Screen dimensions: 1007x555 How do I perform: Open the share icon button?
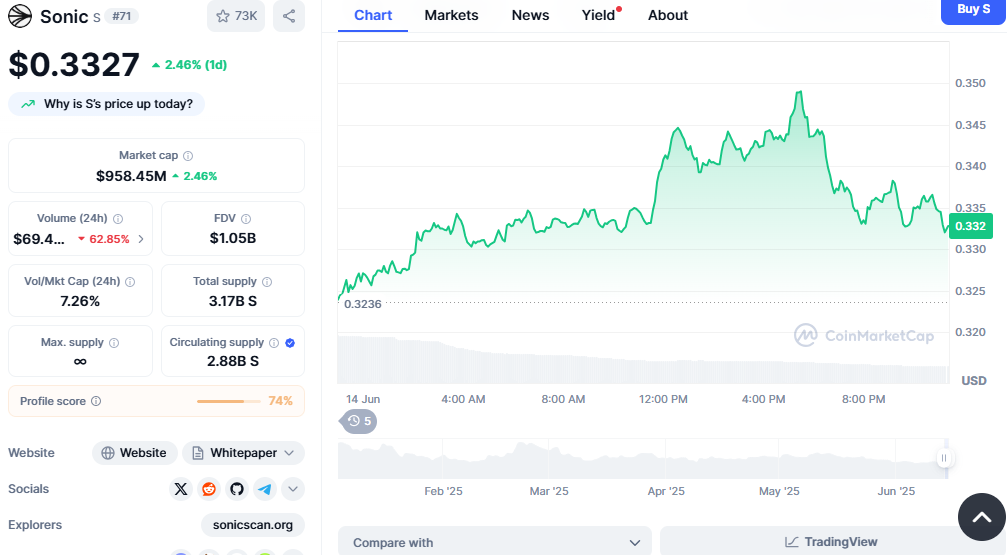289,16
